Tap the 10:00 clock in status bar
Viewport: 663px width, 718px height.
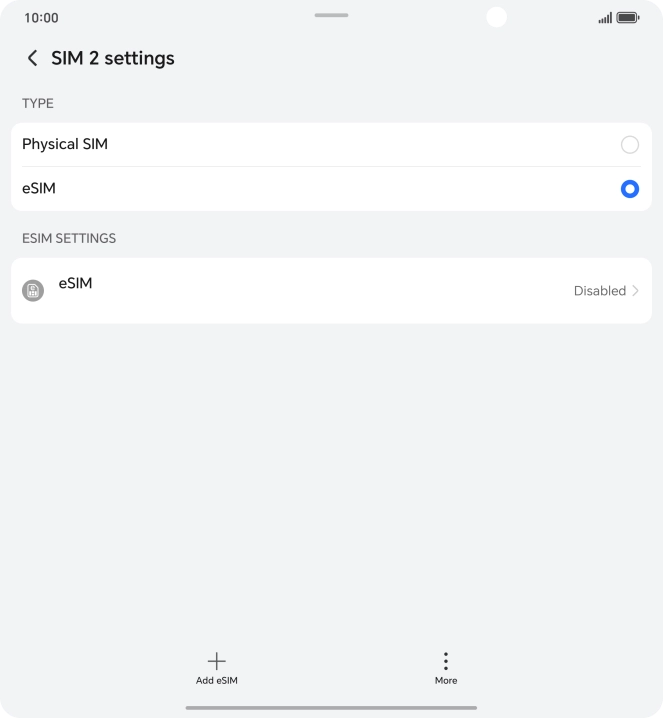pos(41,18)
